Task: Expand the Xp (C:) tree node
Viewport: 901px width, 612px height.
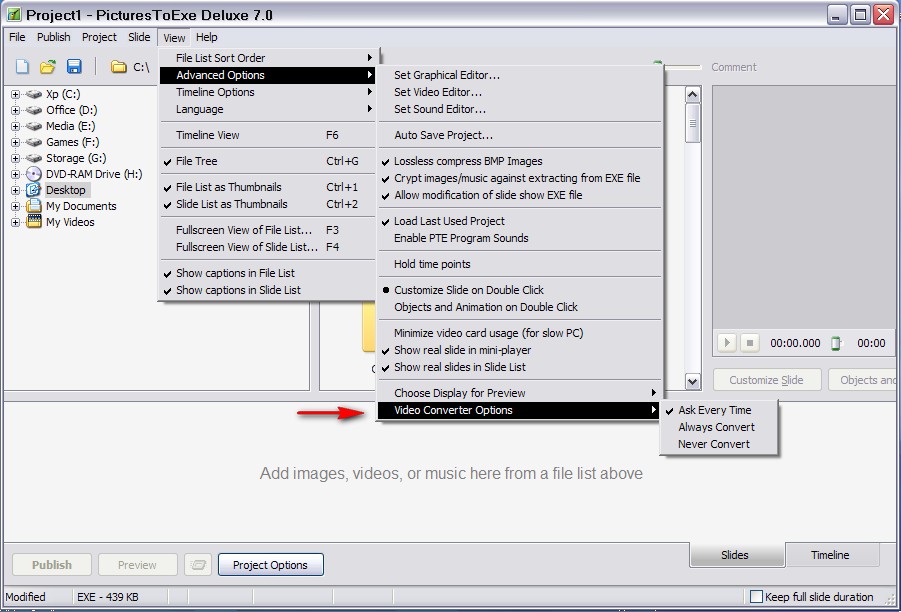Action: pyautogui.click(x=16, y=94)
